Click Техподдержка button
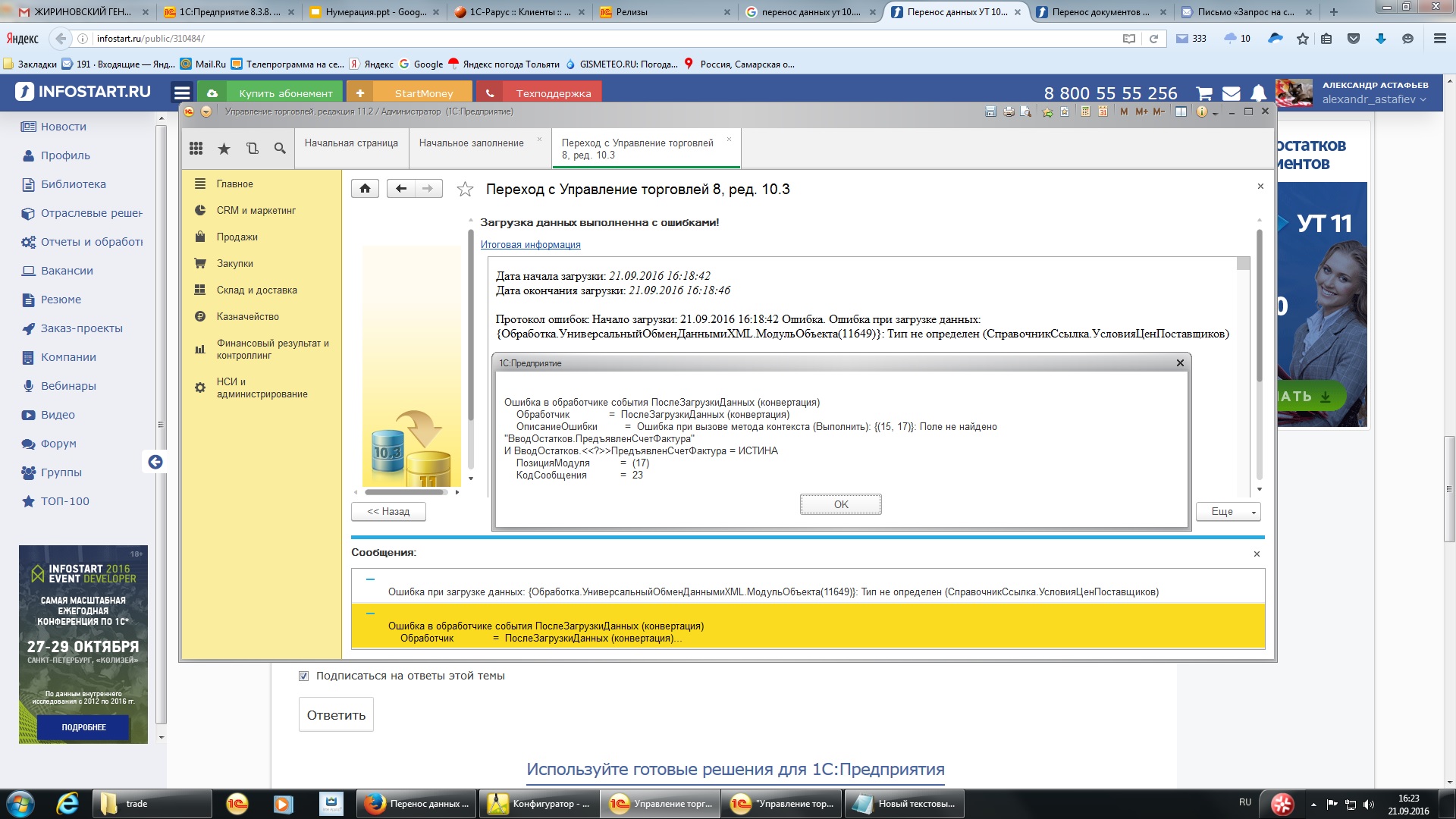Screen dimensions: 1456x819 point(539,93)
